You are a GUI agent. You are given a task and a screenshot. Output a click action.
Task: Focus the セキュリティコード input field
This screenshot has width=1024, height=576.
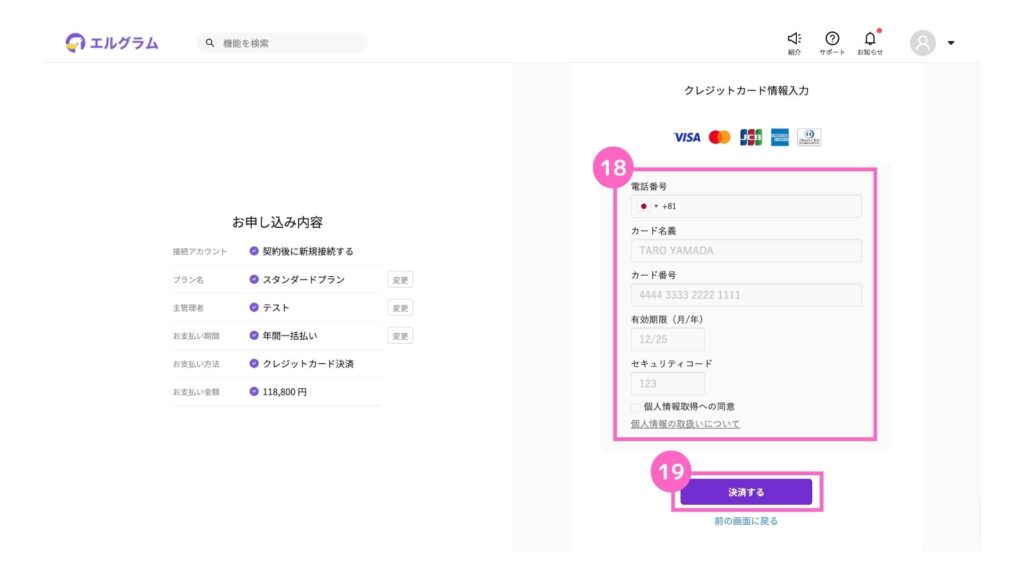(x=667, y=383)
